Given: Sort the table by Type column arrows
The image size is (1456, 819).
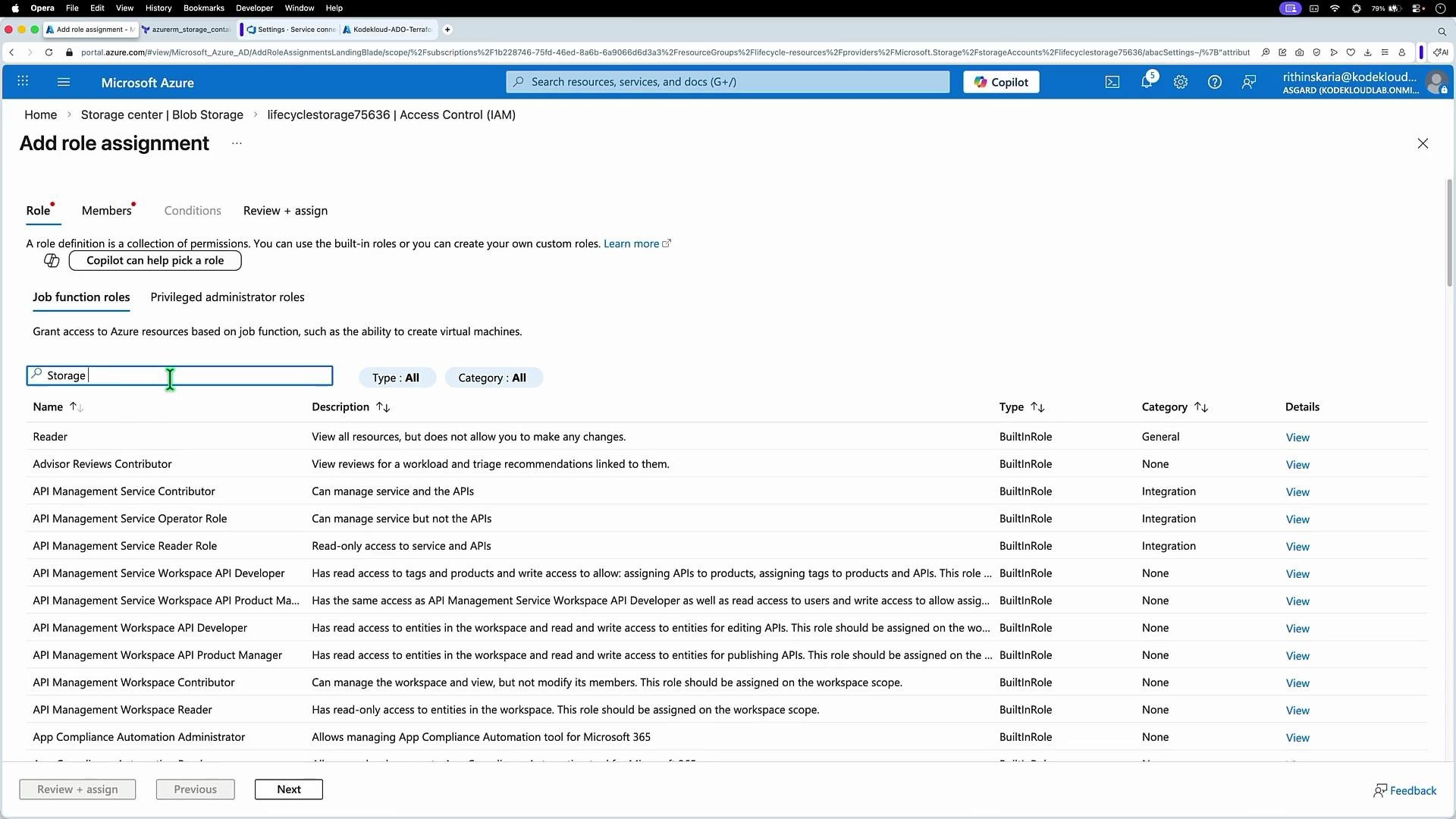Looking at the screenshot, I should coord(1037,407).
